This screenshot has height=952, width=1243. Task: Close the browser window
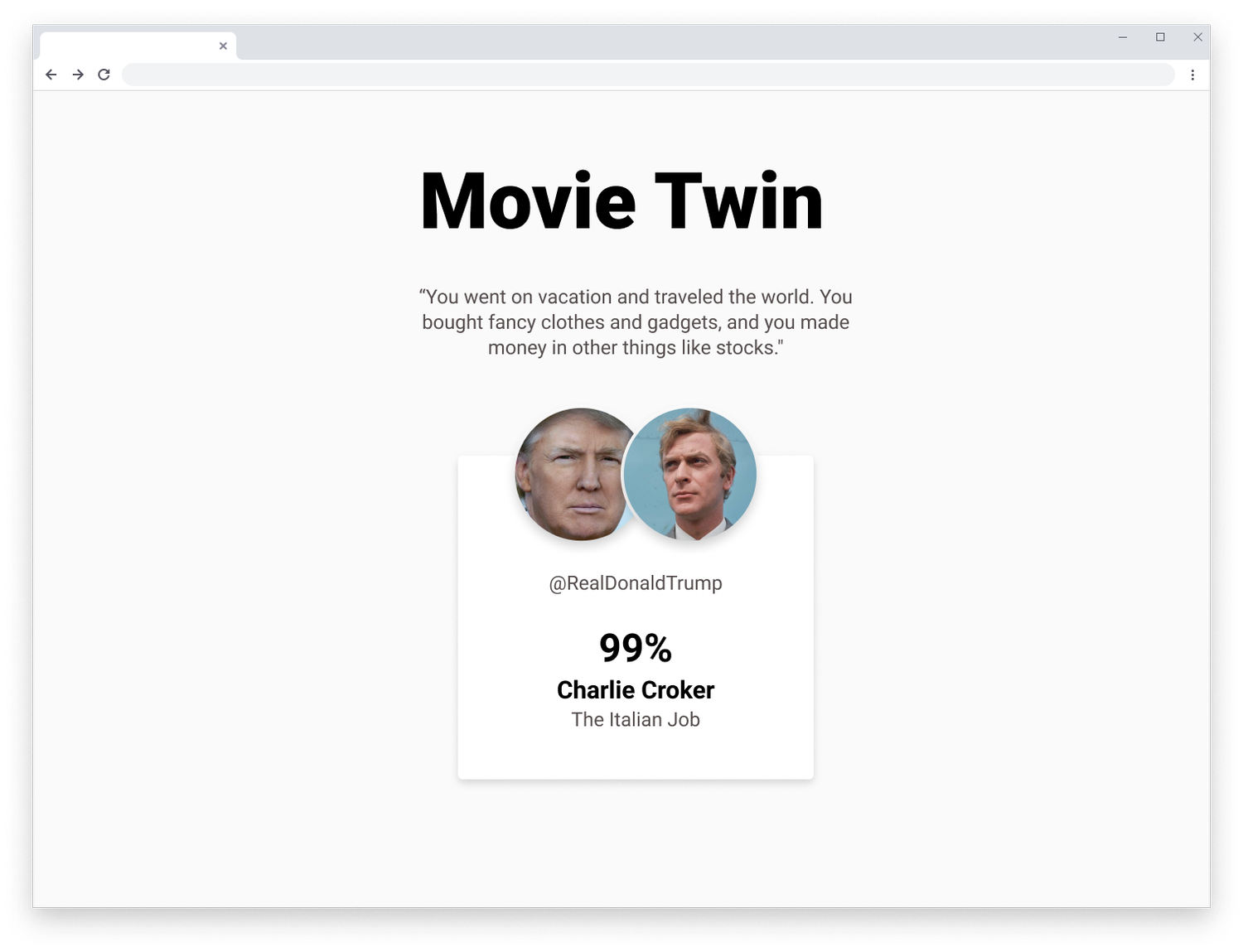1197,37
